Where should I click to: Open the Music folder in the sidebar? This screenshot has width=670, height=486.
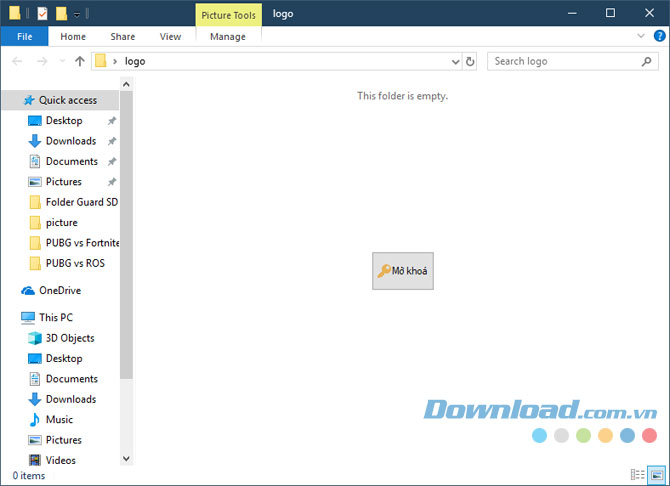(58, 419)
